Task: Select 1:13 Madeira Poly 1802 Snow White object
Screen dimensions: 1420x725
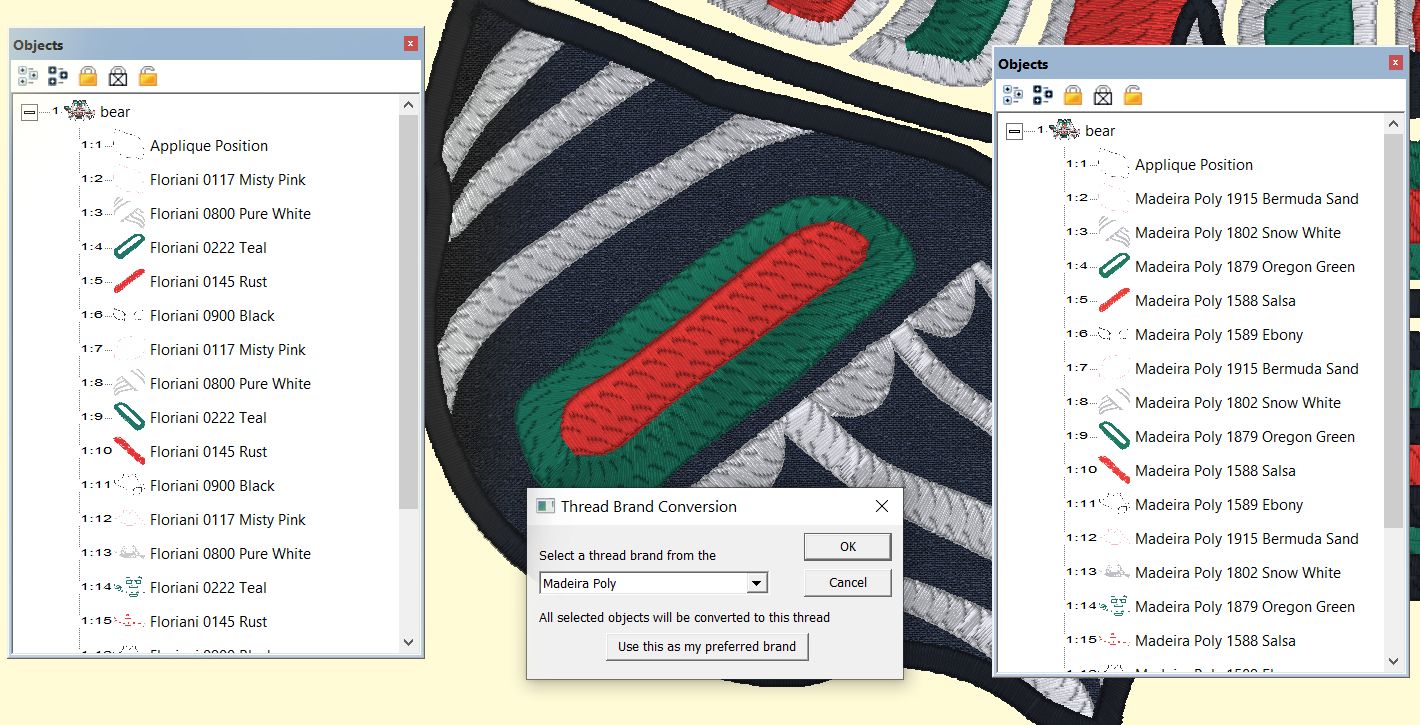Action: [x=1237, y=573]
